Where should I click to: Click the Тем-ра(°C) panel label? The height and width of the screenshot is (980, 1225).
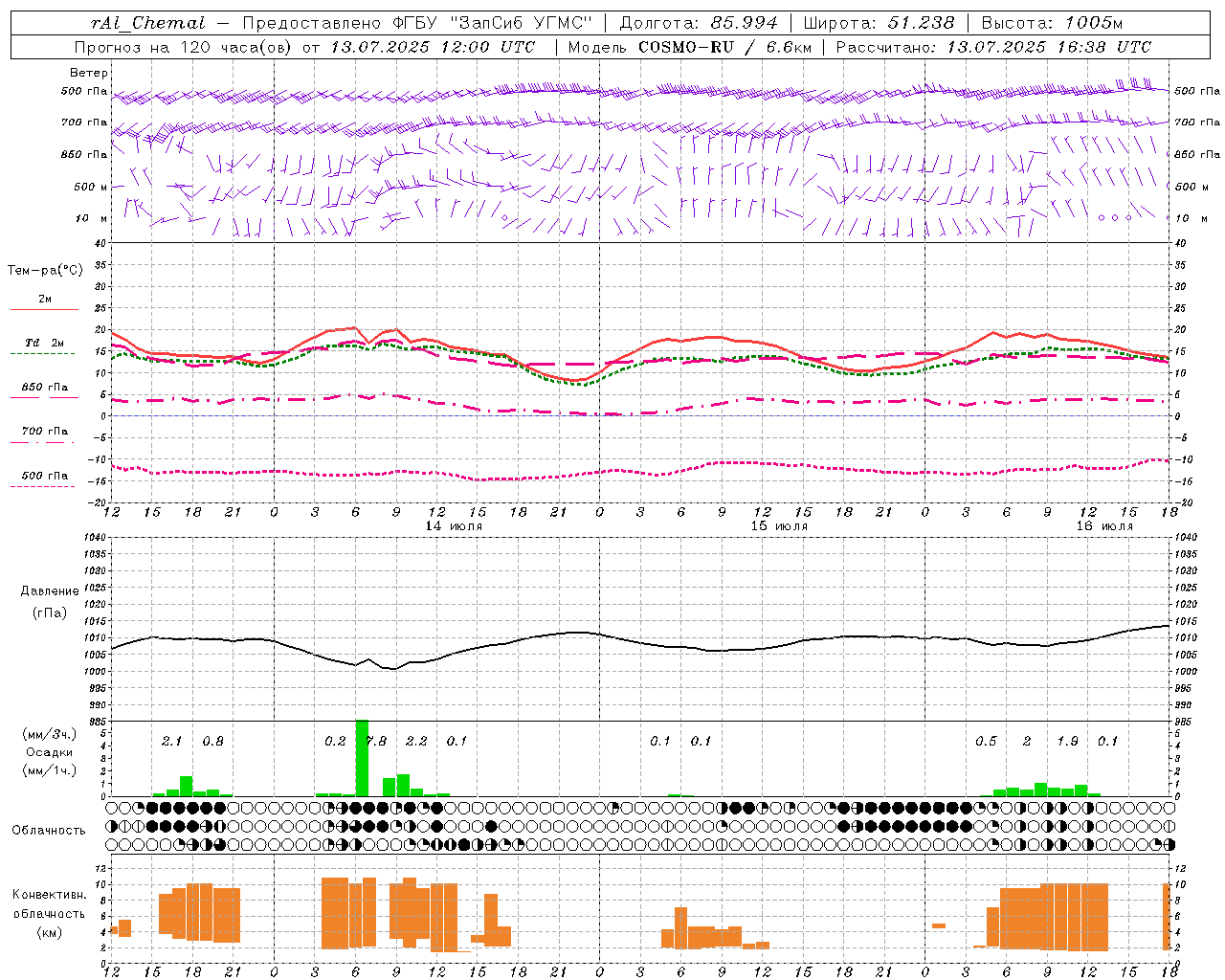[46, 271]
